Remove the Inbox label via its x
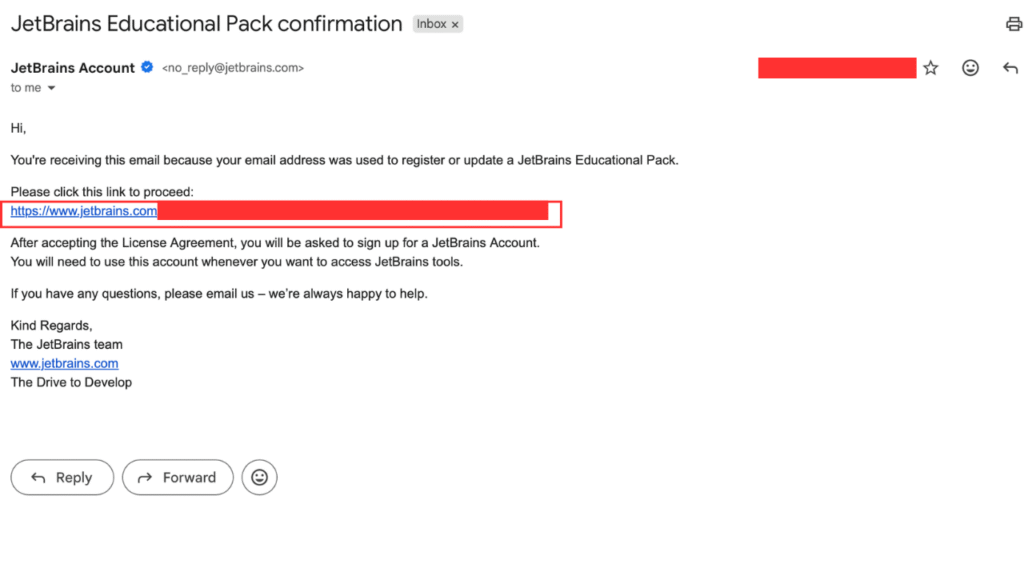This screenshot has width=1024, height=576. (455, 24)
